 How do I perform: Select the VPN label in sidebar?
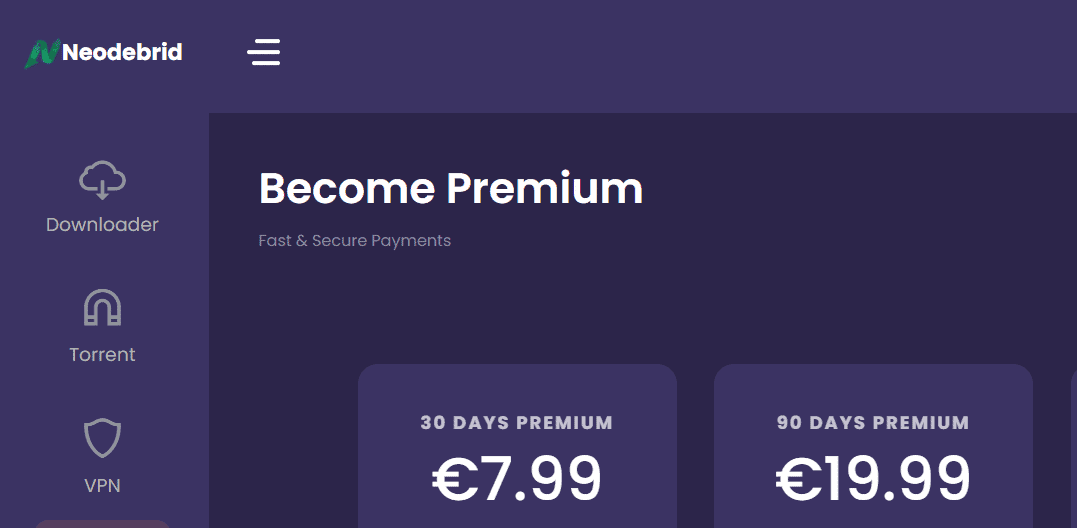102,485
